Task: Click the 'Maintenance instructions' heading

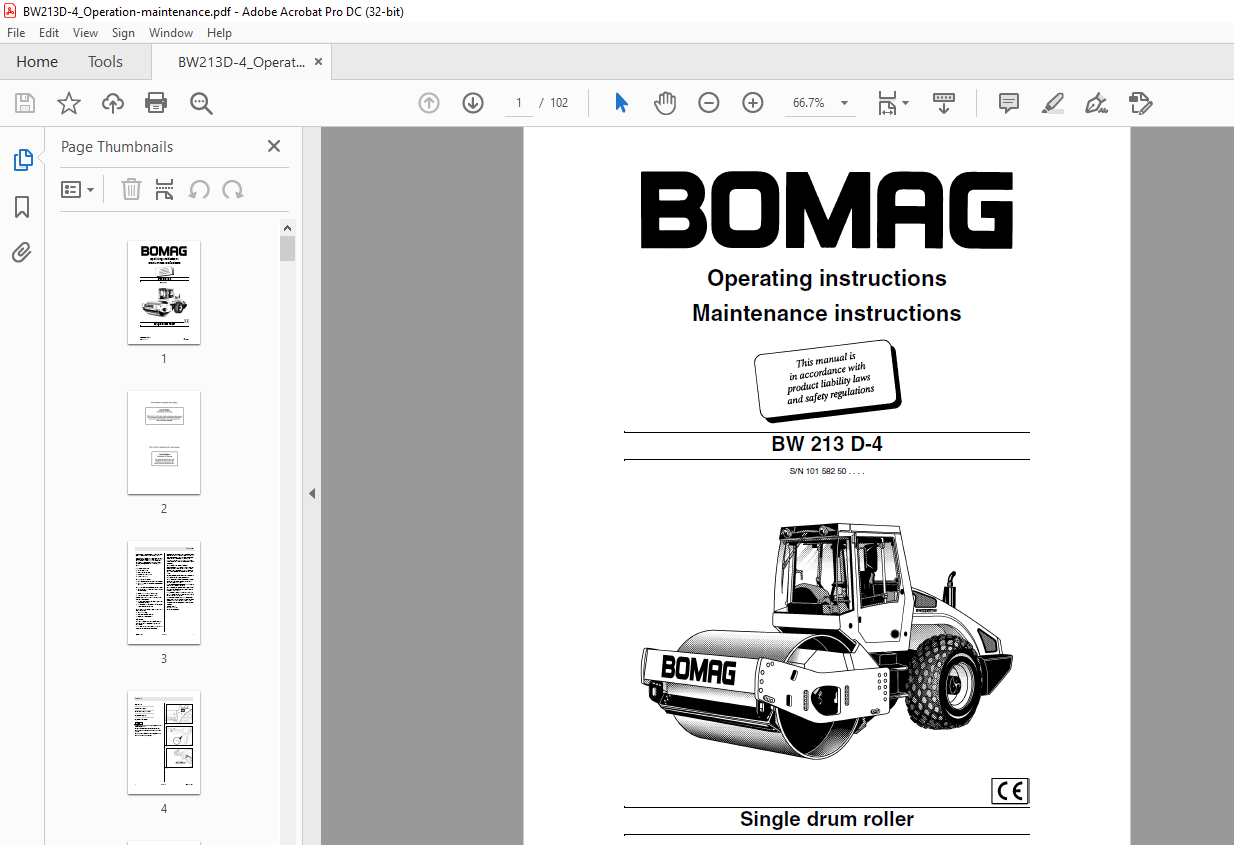Action: click(827, 313)
